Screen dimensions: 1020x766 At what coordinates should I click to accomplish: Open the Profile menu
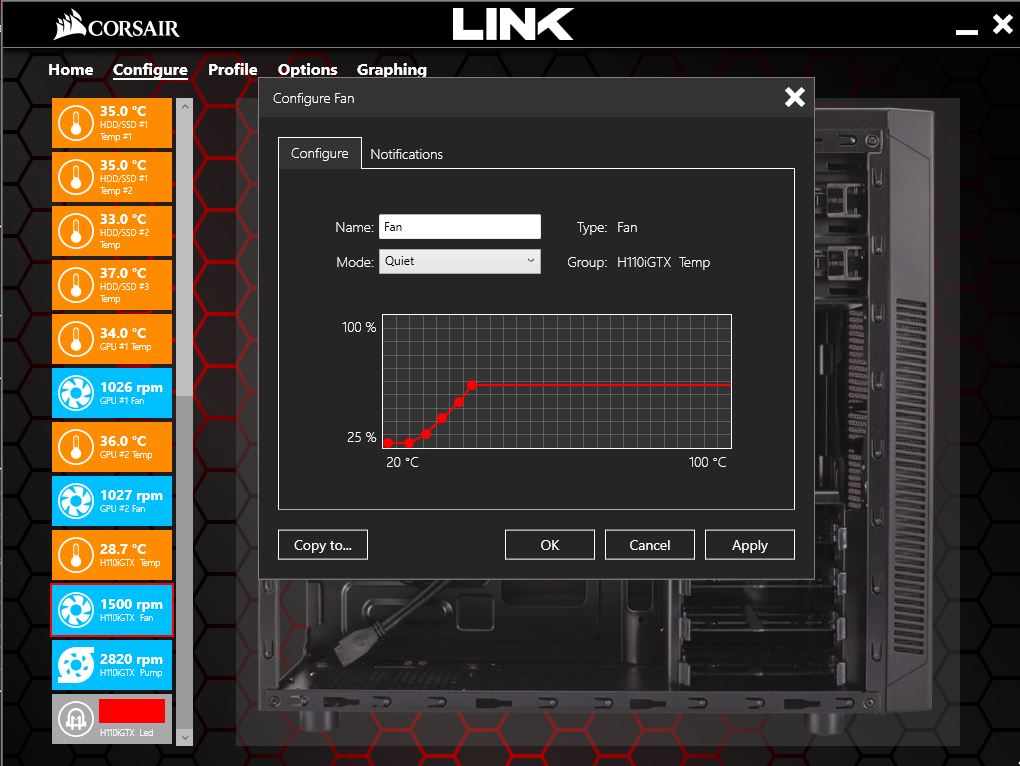click(232, 70)
